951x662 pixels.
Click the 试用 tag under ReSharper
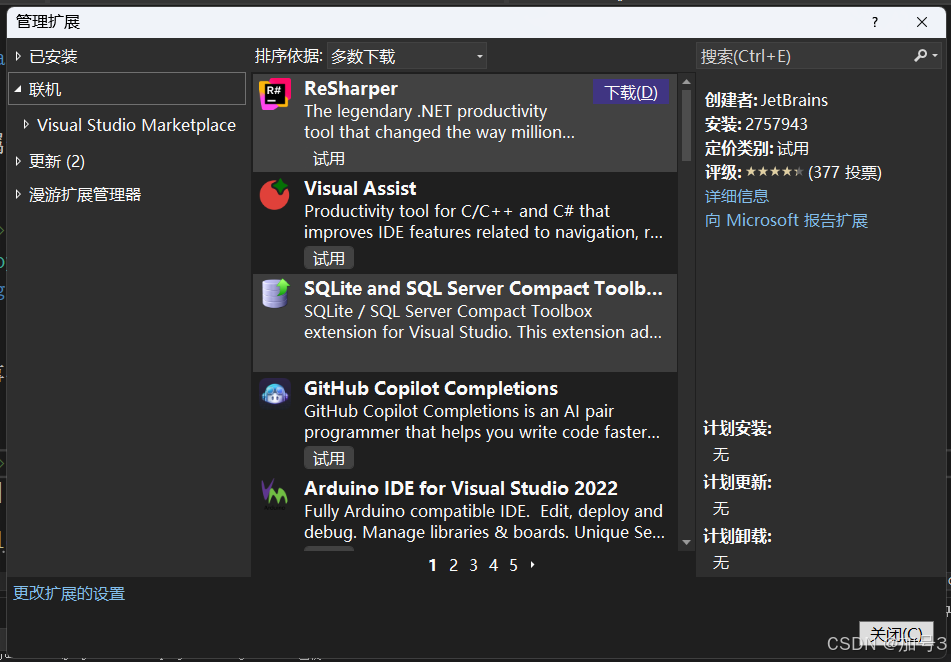tap(329, 159)
